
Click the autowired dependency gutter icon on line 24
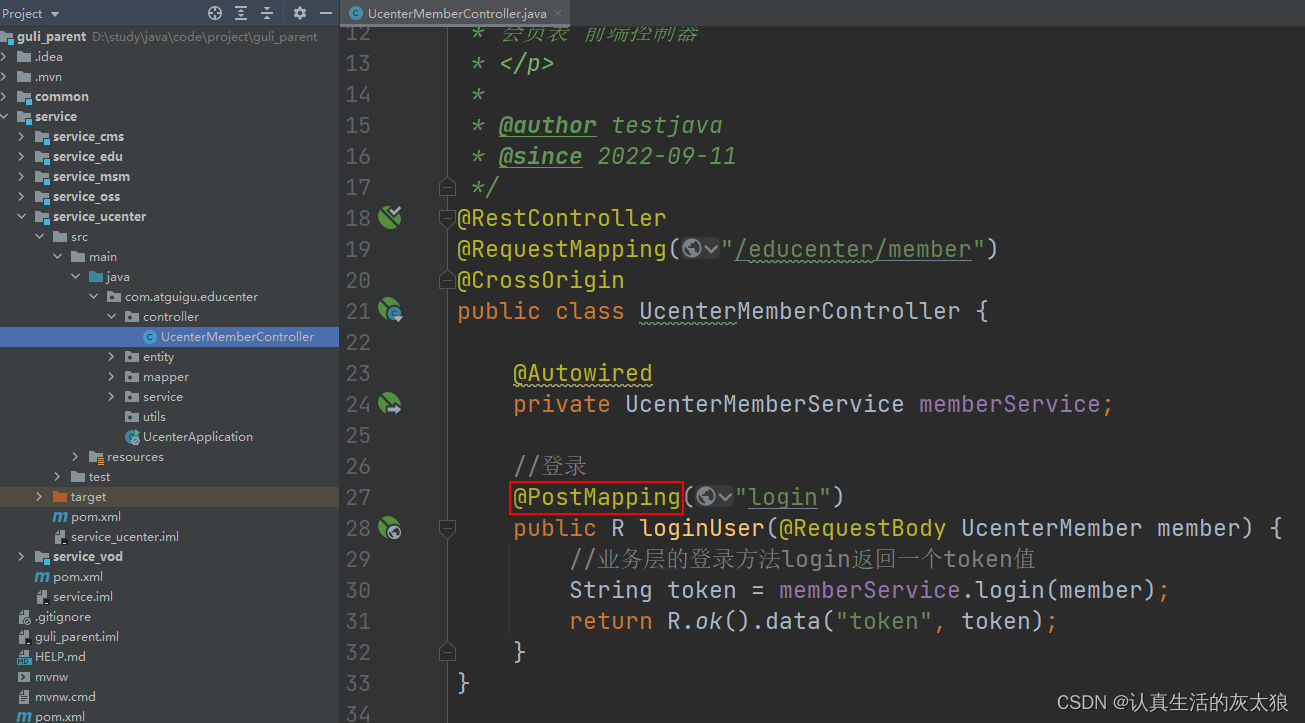click(390, 403)
